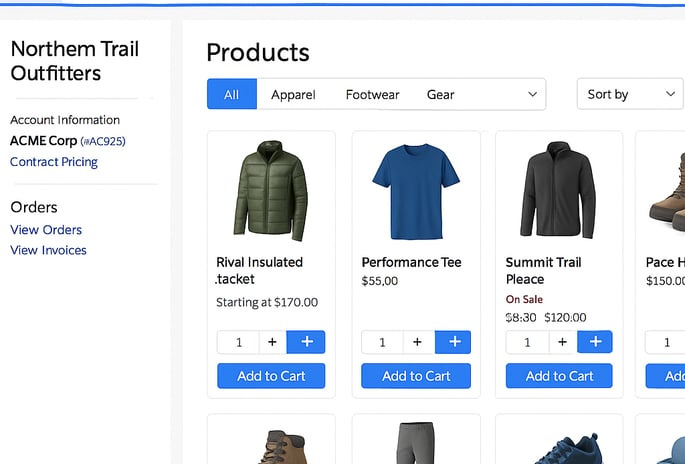Viewport: 685px width, 464px height.
Task: Click blue plus button for Rival Insulated Jacket
Action: 306,342
